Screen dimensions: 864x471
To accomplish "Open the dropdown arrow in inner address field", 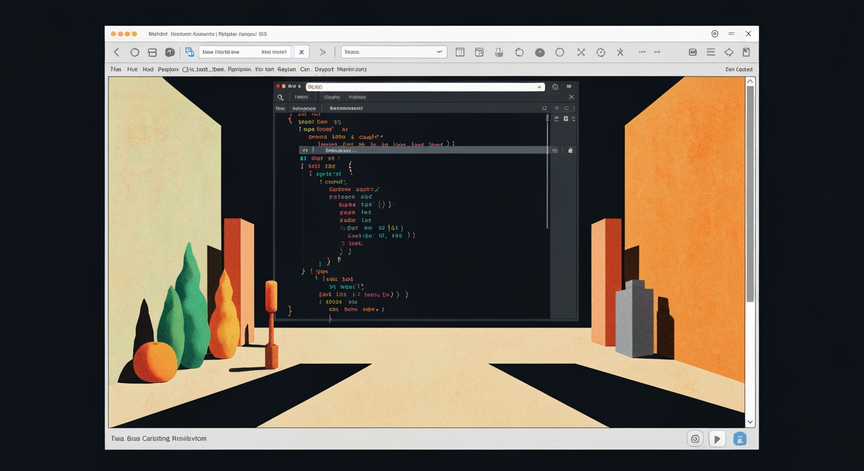I will (539, 87).
